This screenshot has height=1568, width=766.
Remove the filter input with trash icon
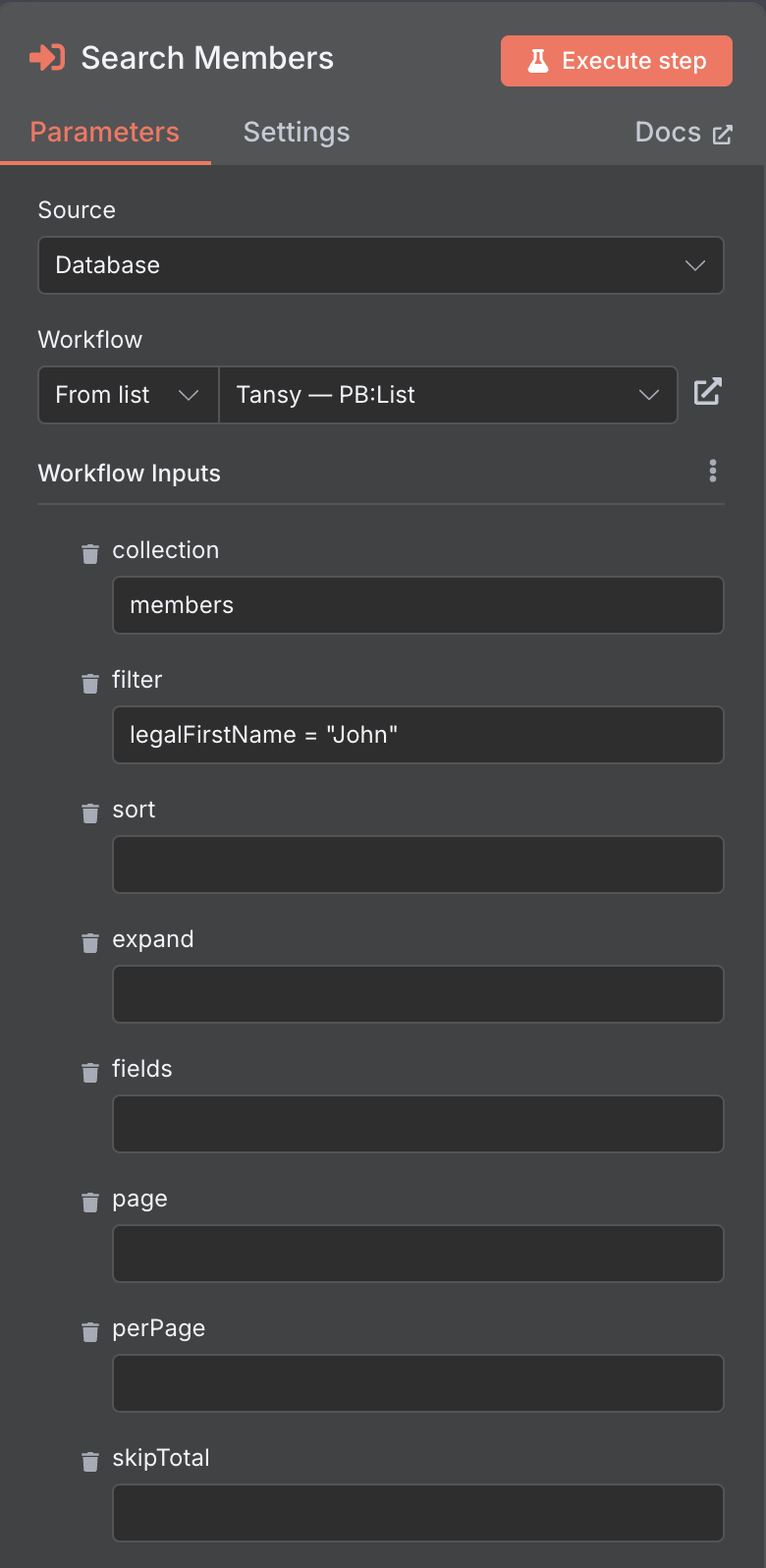pos(90,684)
